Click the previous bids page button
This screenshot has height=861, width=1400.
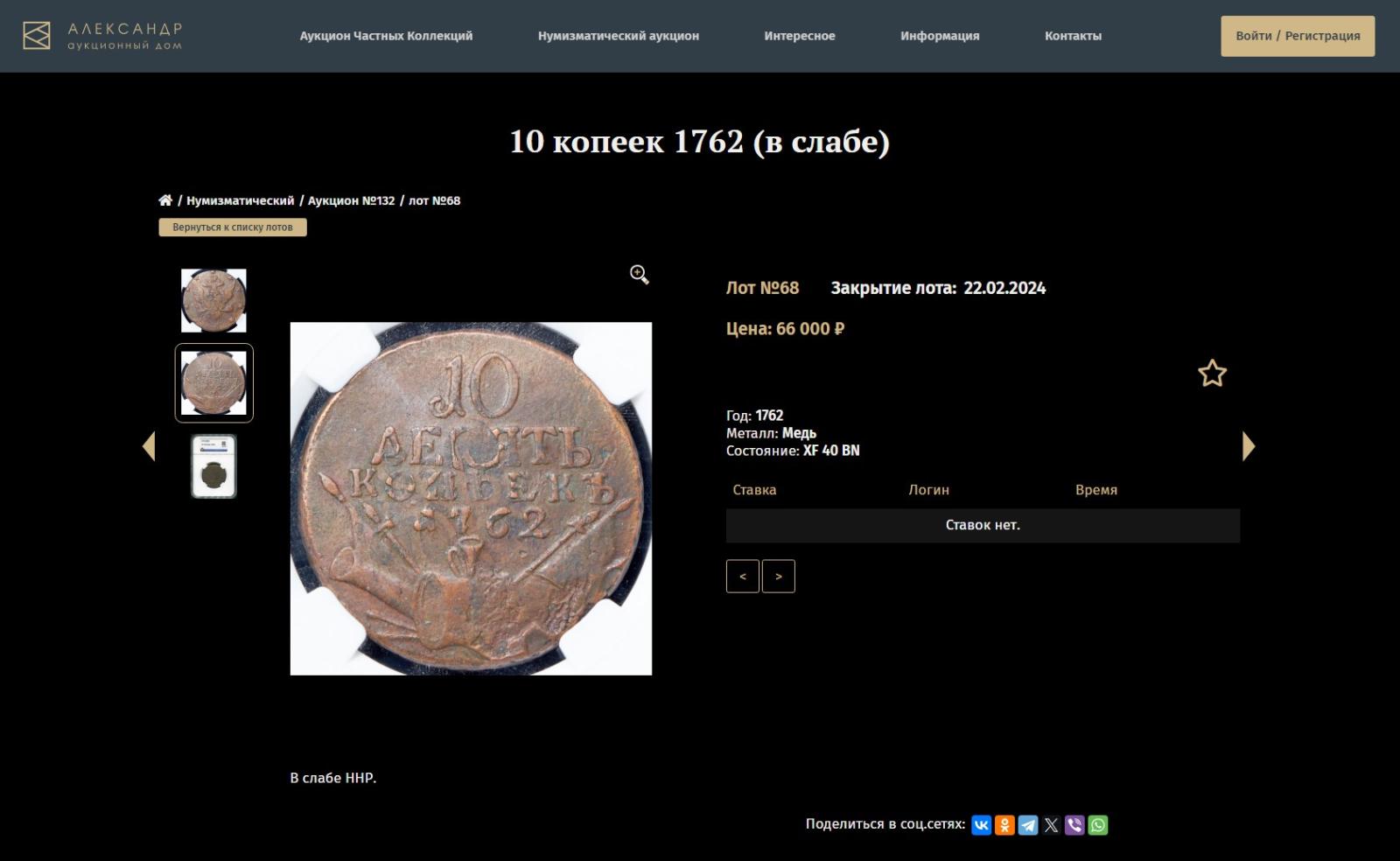743,577
